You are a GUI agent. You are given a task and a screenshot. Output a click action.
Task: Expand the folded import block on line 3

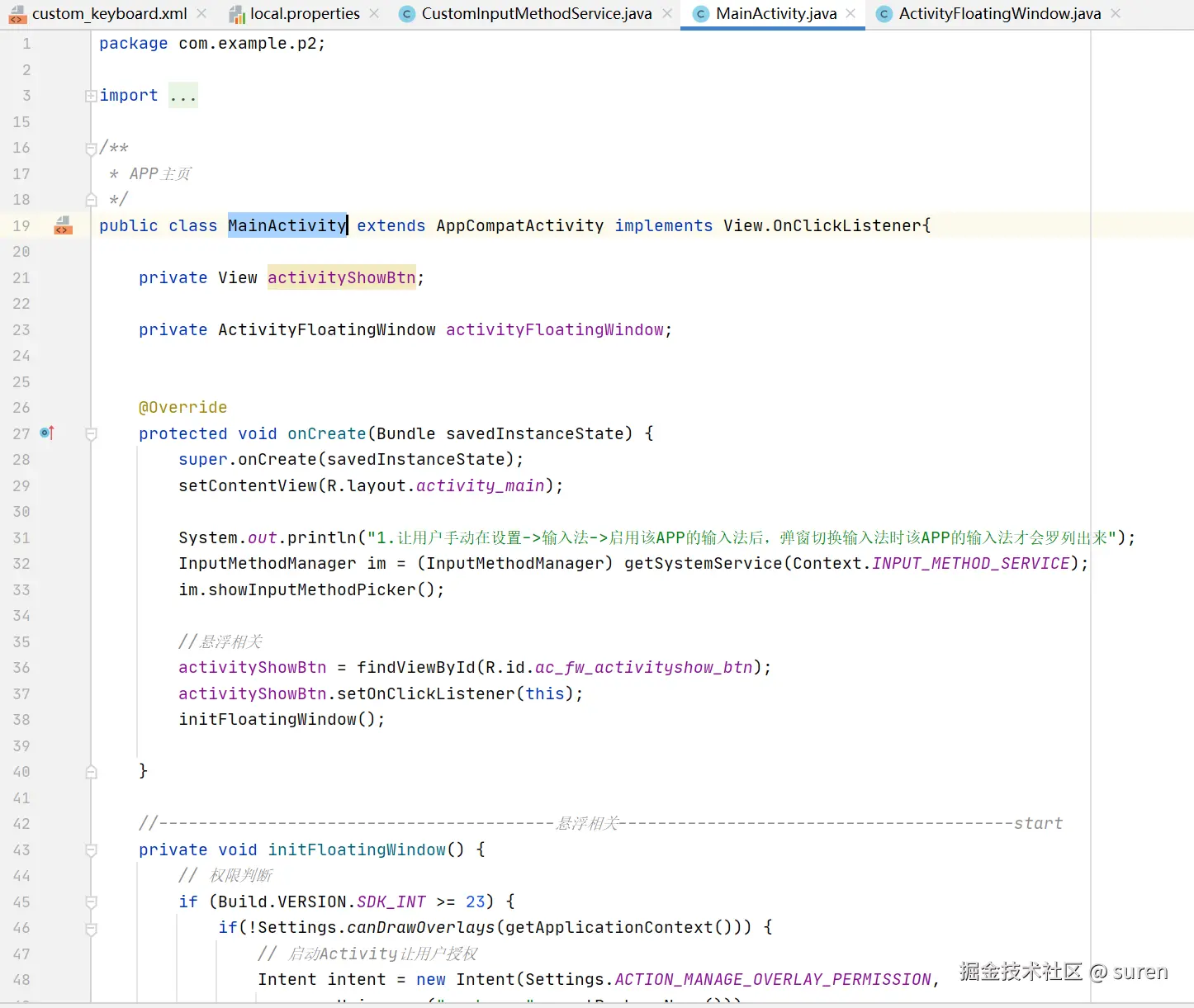tap(91, 96)
